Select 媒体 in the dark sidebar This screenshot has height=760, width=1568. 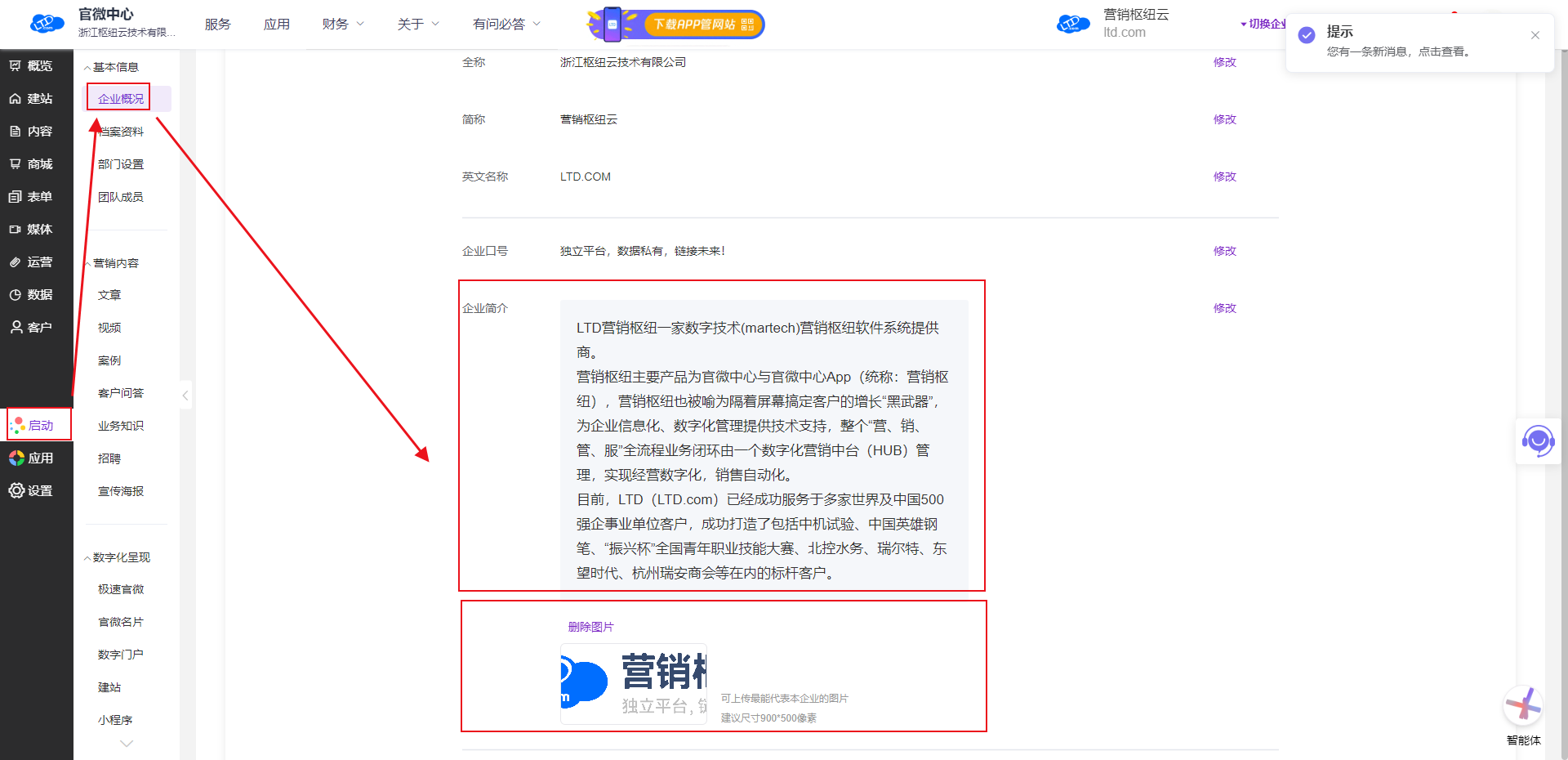(31, 229)
